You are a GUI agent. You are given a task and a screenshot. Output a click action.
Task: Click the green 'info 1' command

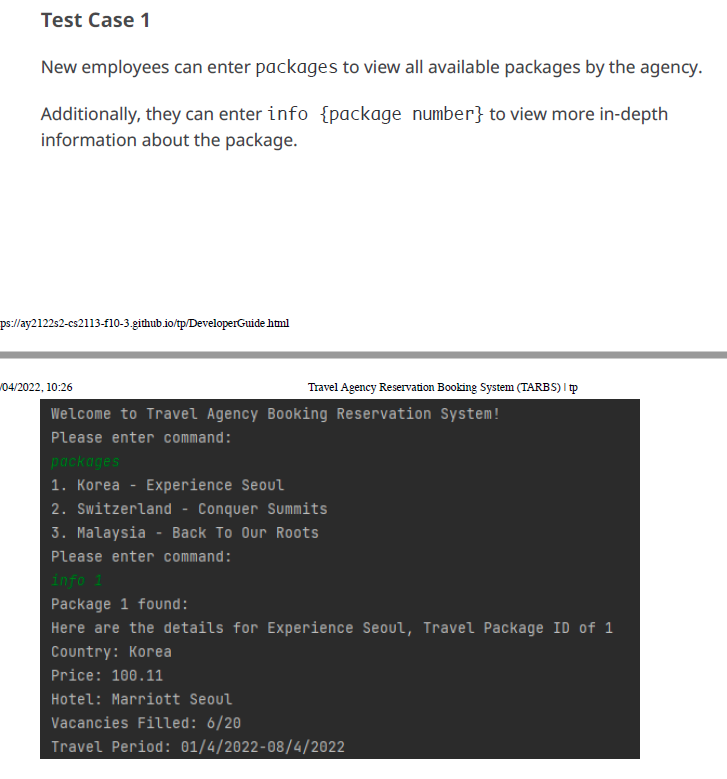(x=77, y=580)
